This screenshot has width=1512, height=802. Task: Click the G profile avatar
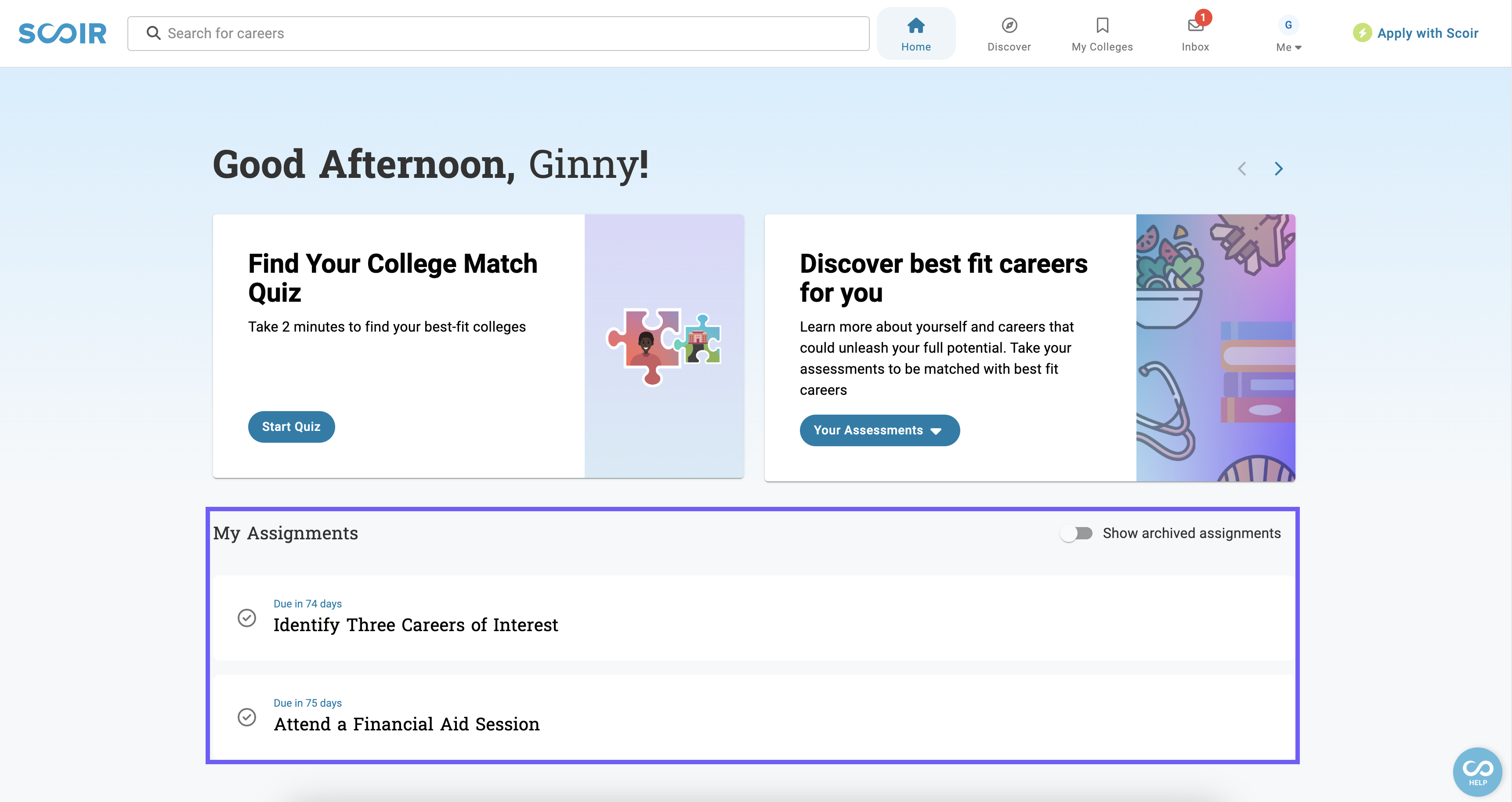[1288, 25]
